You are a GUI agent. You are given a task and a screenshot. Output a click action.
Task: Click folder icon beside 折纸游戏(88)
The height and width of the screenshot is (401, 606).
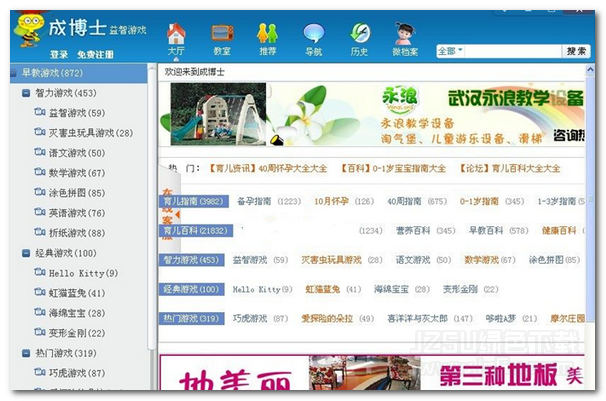coord(40,233)
